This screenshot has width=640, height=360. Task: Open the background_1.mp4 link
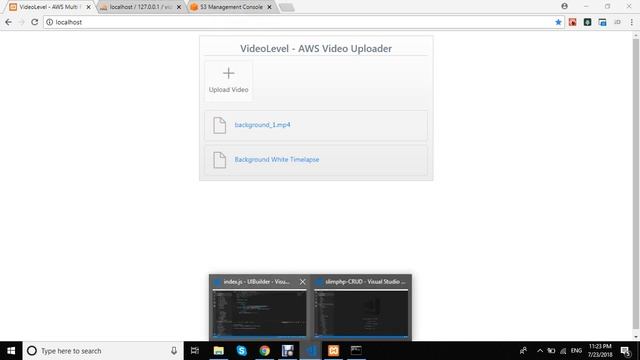pyautogui.click(x=262, y=125)
